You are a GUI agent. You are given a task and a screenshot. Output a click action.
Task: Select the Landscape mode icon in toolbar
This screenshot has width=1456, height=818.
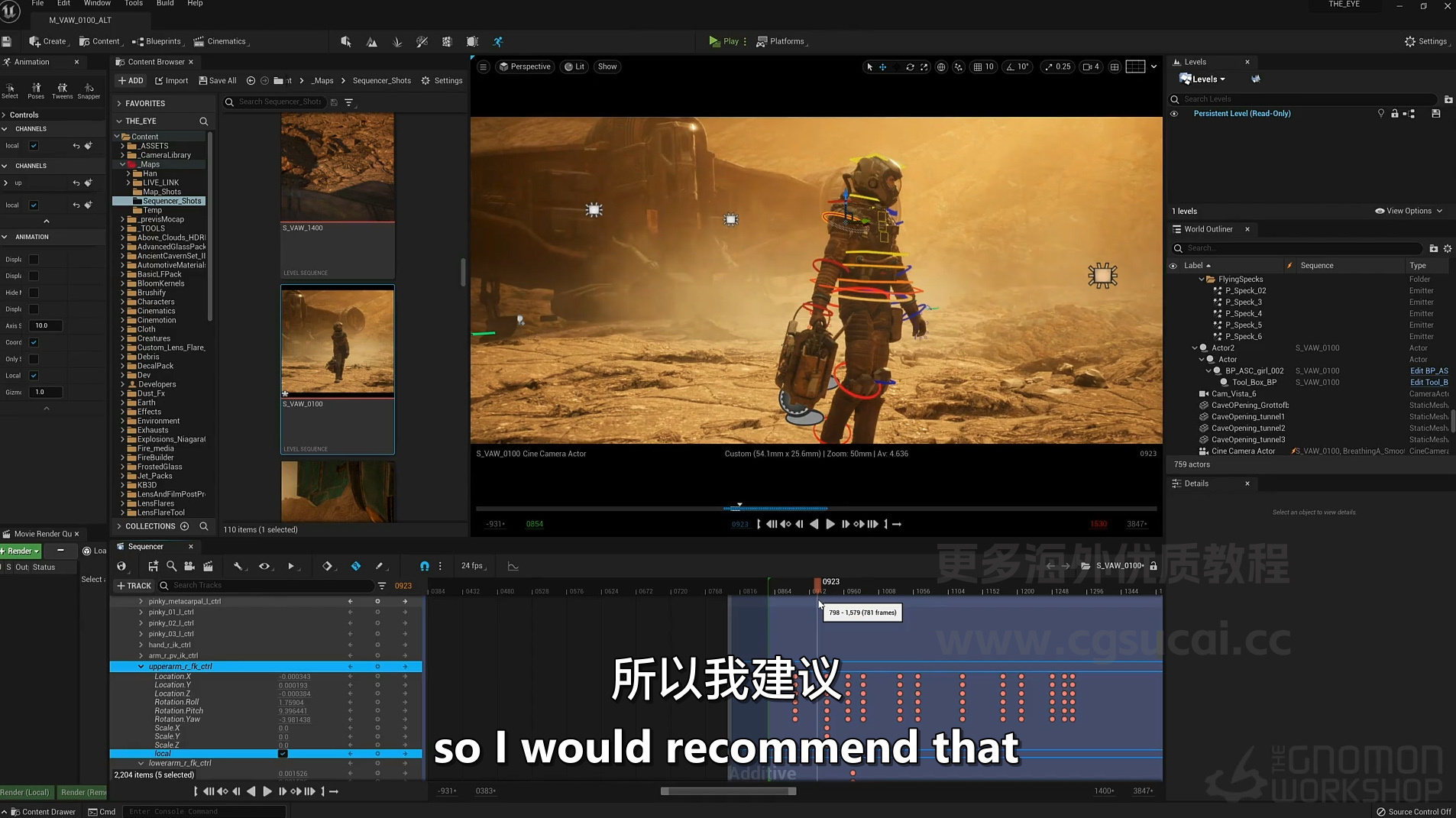coord(371,42)
